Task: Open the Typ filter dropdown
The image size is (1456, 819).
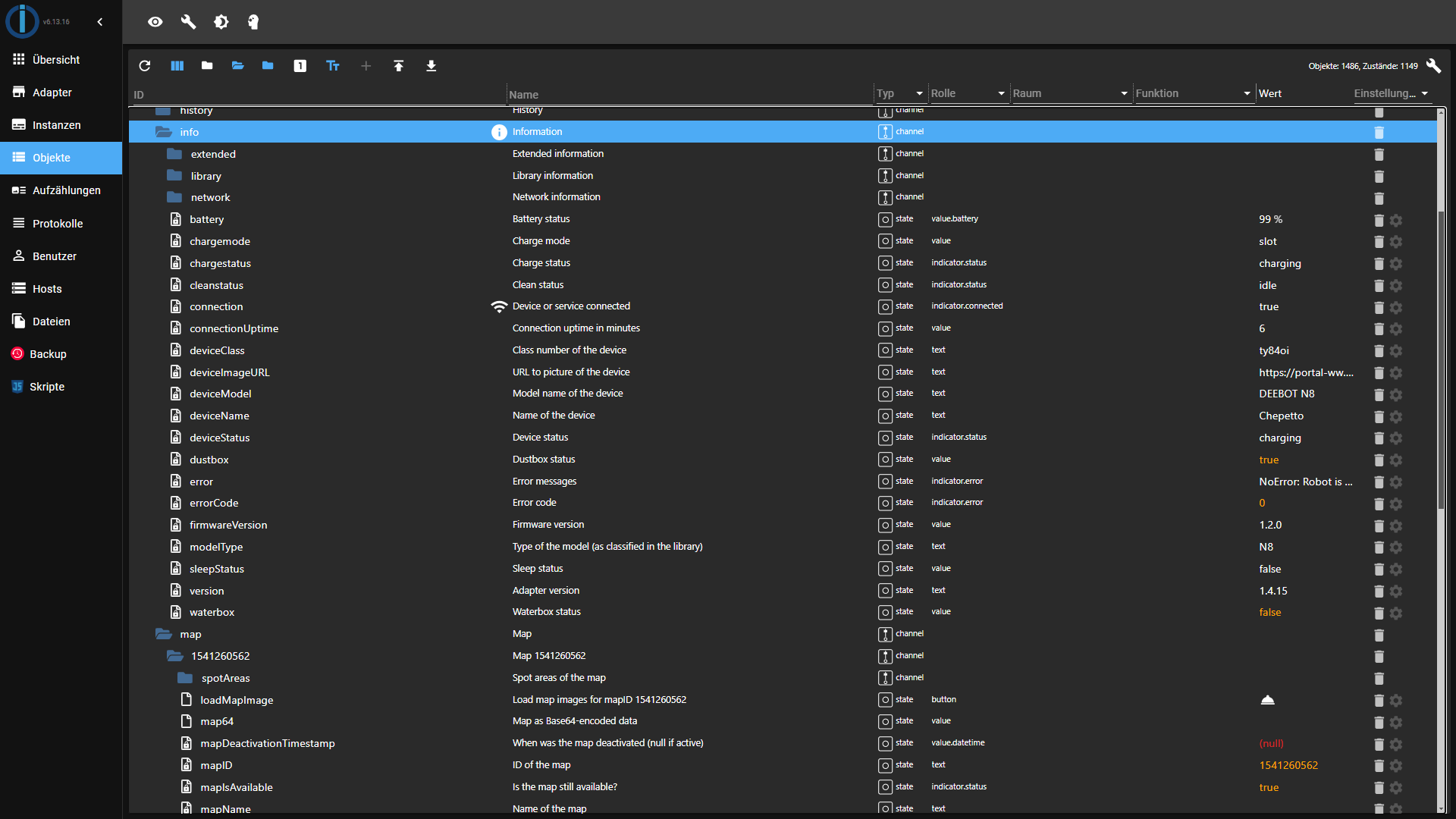Action: point(901,93)
